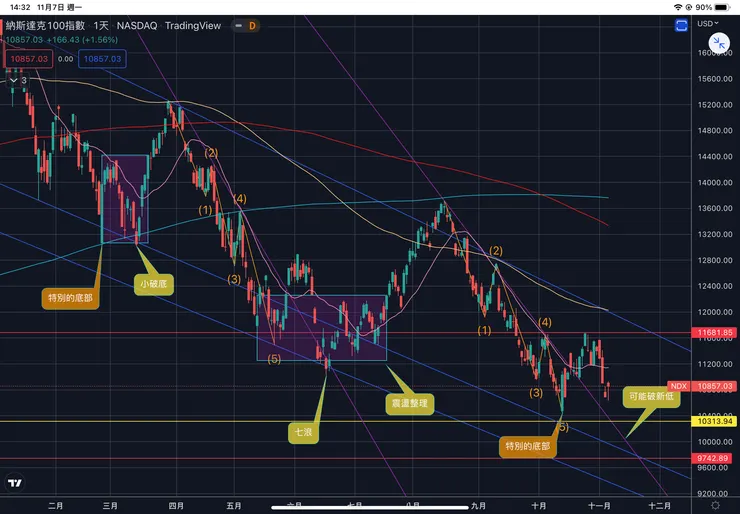Image resolution: width=740 pixels, height=514 pixels.
Task: Click the blue 10857.03 buy button
Action: pyautogui.click(x=102, y=59)
